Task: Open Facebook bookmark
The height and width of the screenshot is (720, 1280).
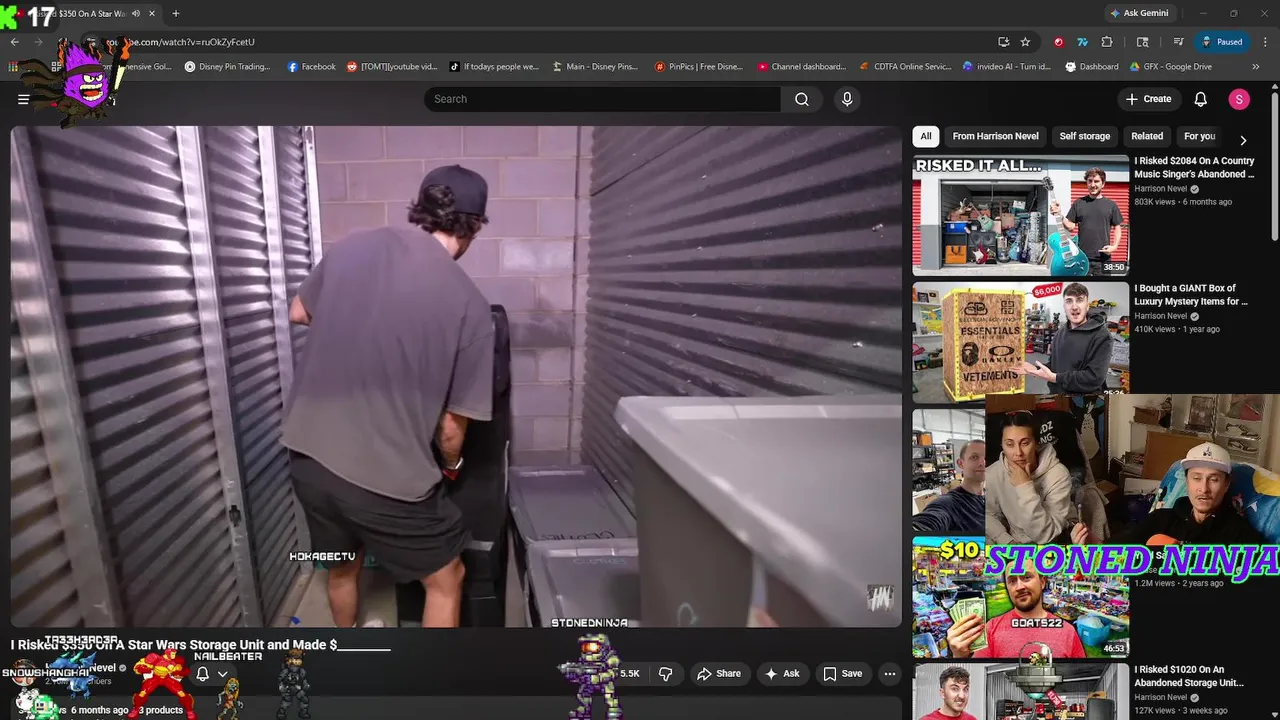Action: point(311,67)
